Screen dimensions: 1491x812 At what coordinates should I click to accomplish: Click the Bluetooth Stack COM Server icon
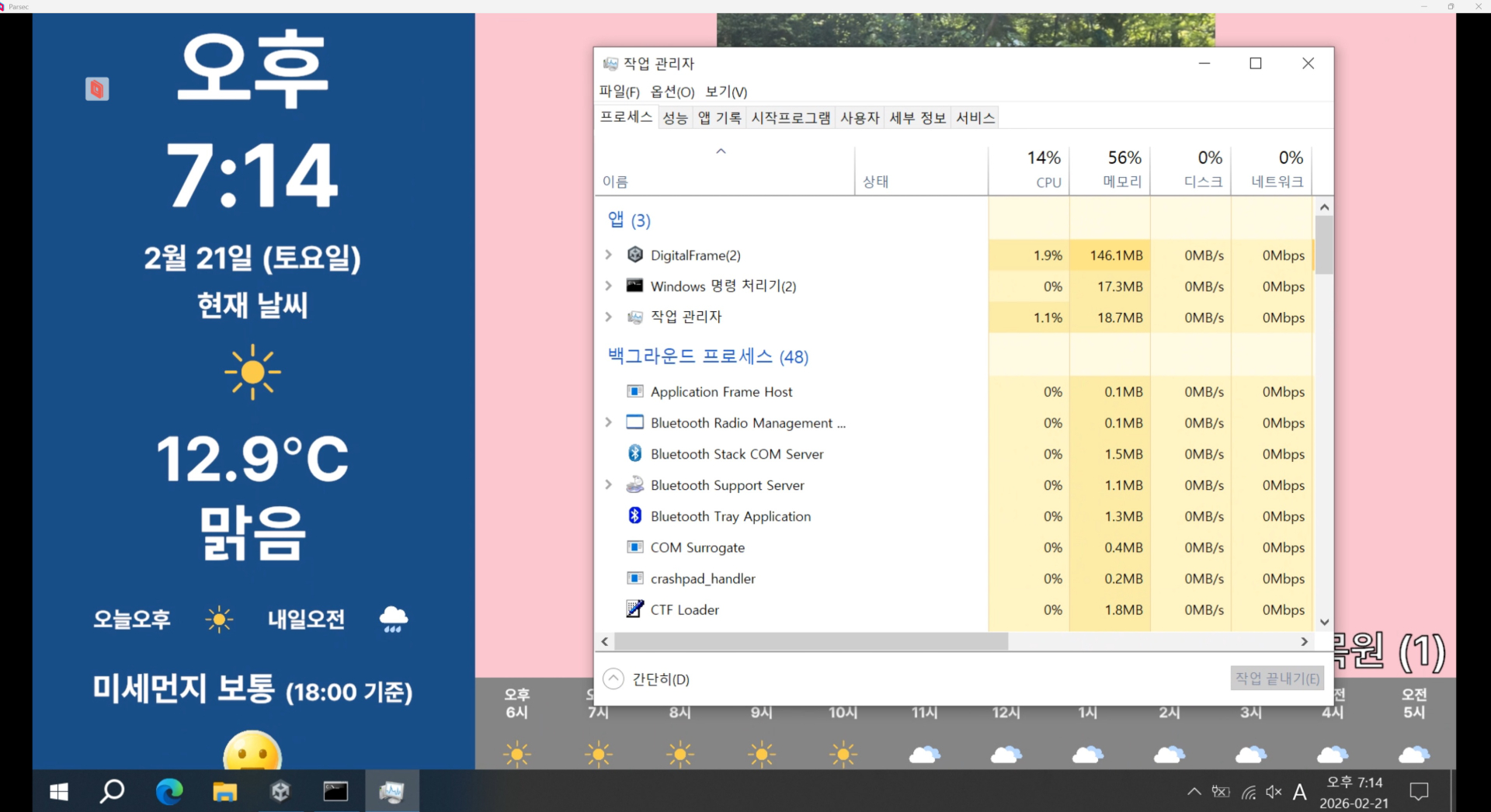[635, 453]
